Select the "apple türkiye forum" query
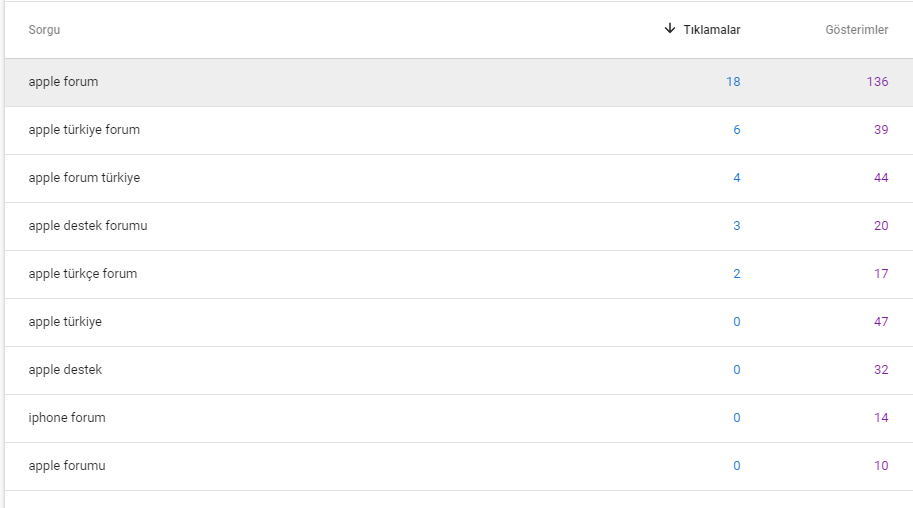Screen dimensions: 913x508 459,130
